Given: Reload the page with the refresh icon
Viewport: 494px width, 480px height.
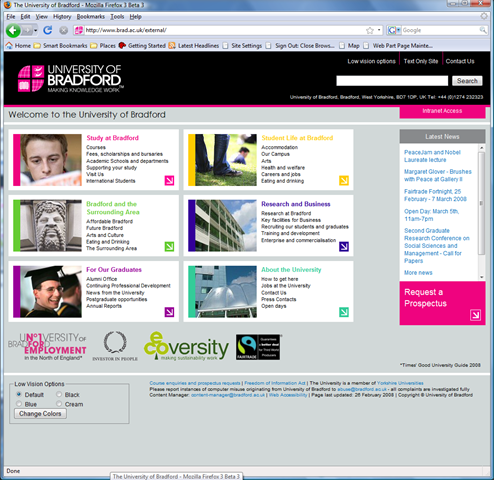Looking at the screenshot, I should click(x=48, y=30).
